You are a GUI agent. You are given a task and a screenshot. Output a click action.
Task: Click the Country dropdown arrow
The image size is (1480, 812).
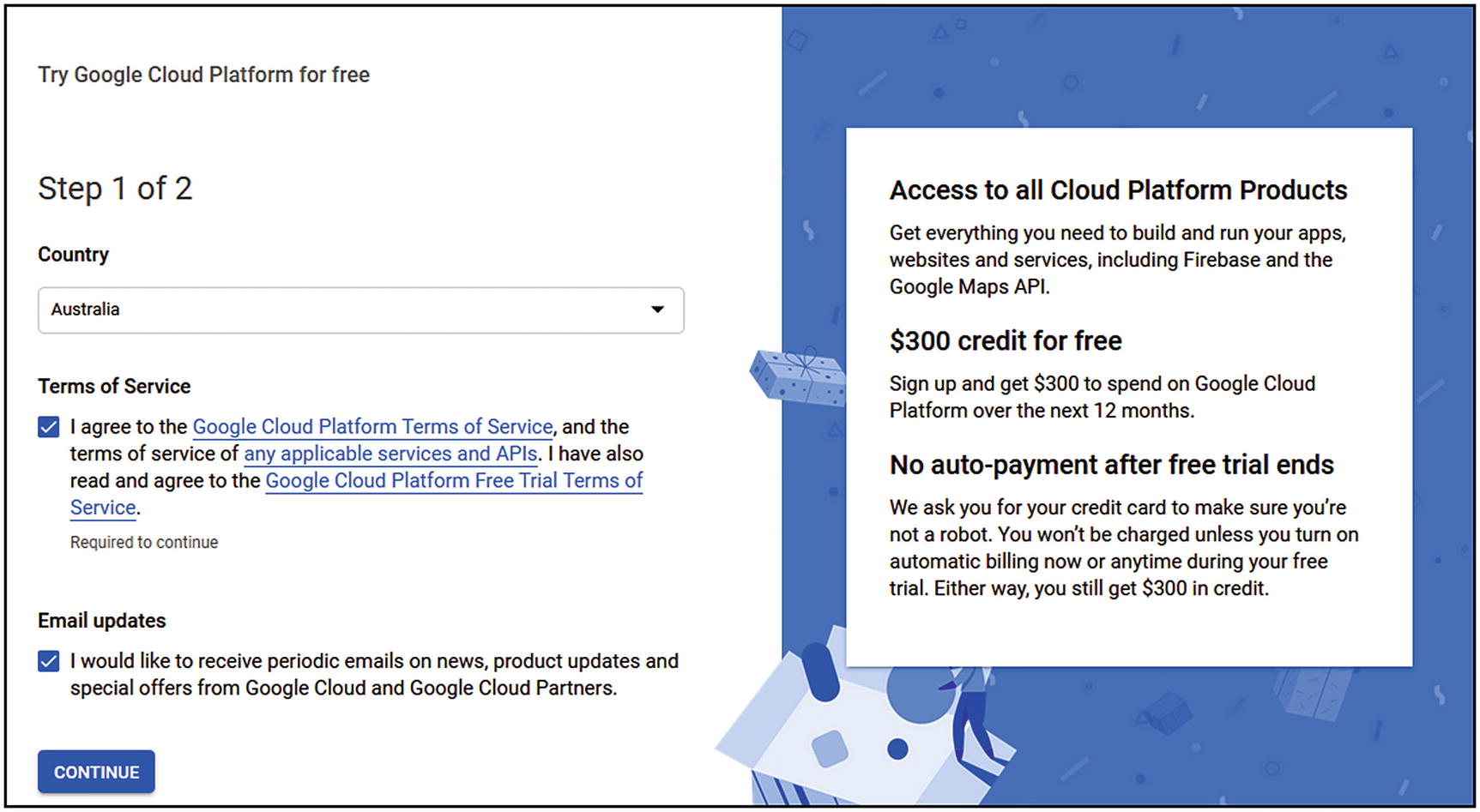(x=657, y=310)
